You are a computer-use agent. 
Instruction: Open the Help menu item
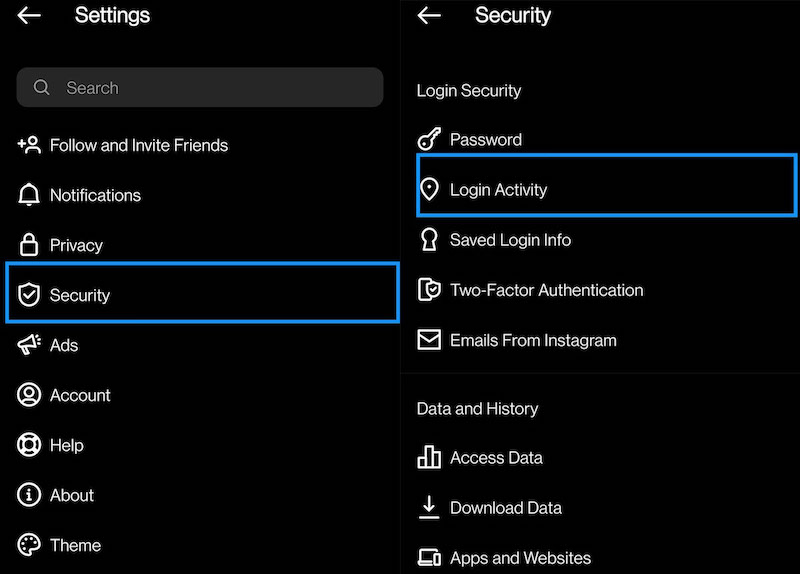[66, 445]
